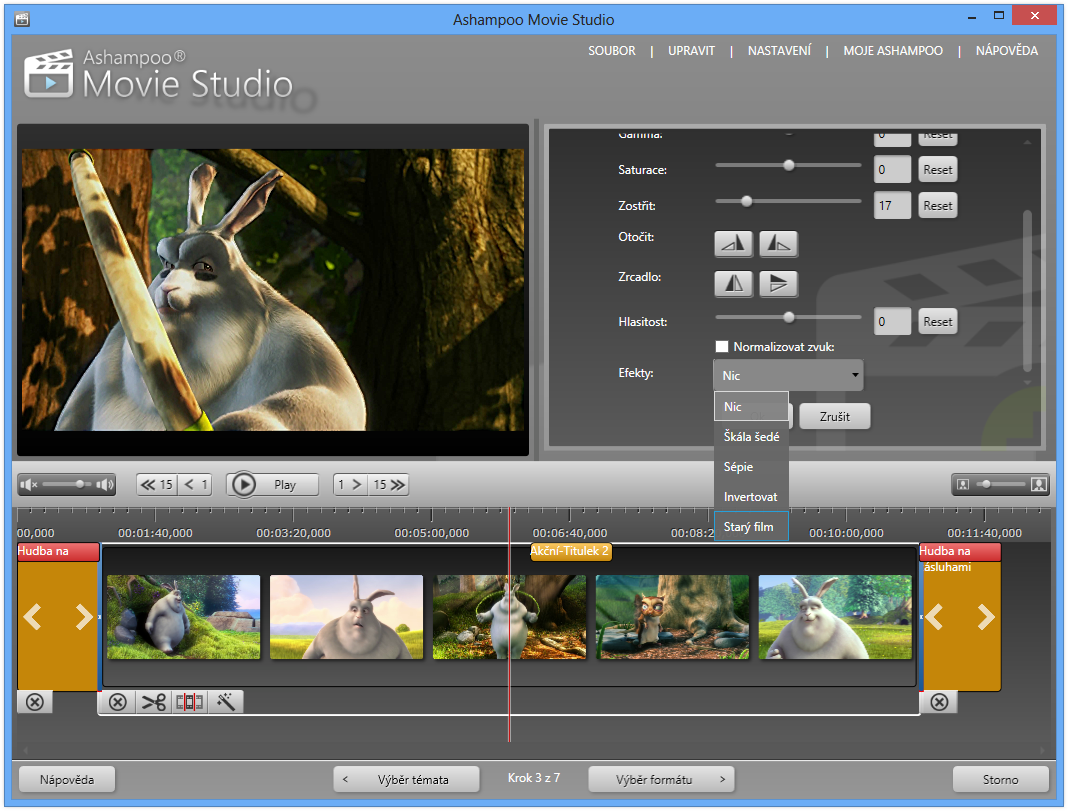Screen dimensions: 1068x811
Task: Click the second Otočit rotate button
Action: pos(779,244)
